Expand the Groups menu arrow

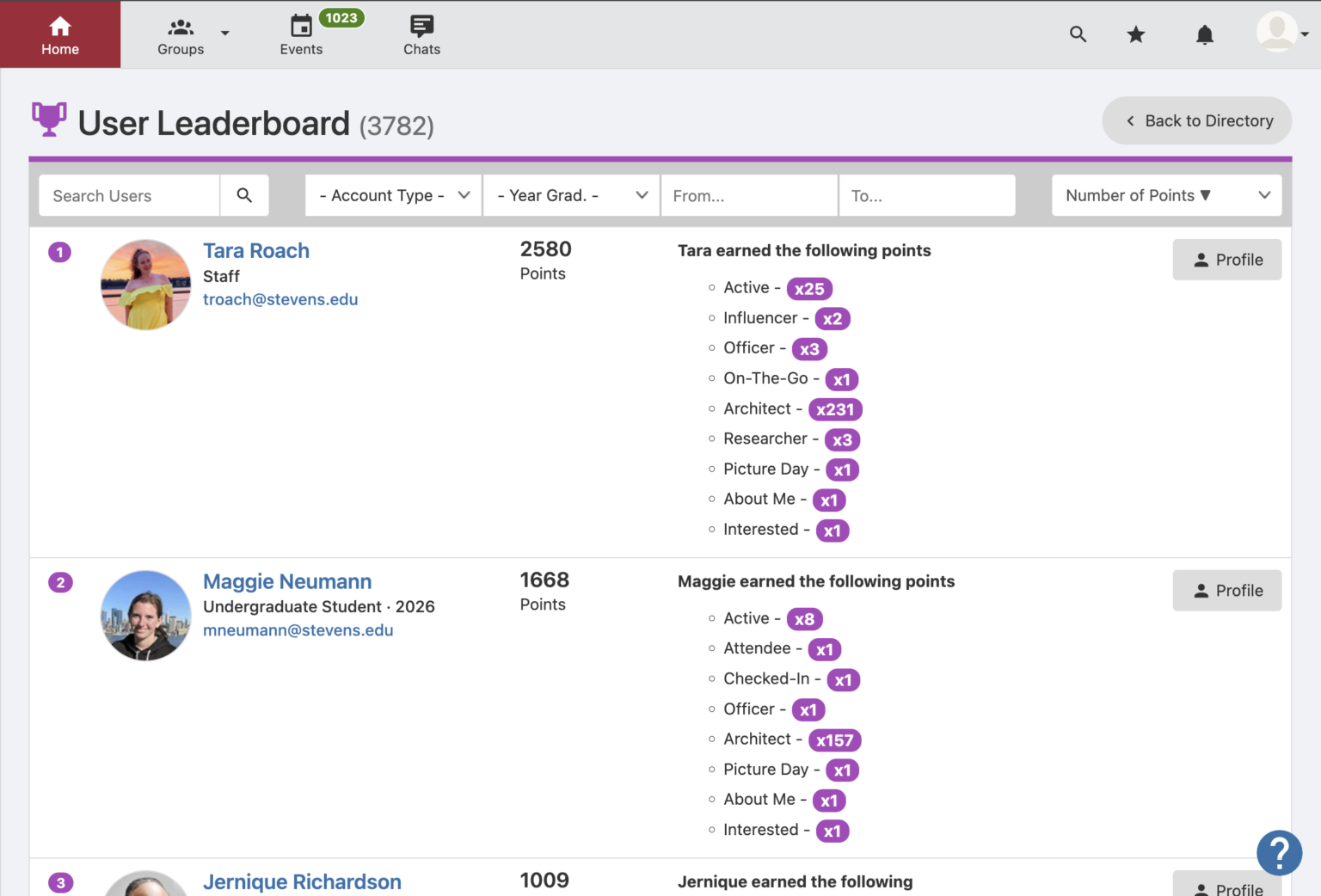pyautogui.click(x=225, y=34)
